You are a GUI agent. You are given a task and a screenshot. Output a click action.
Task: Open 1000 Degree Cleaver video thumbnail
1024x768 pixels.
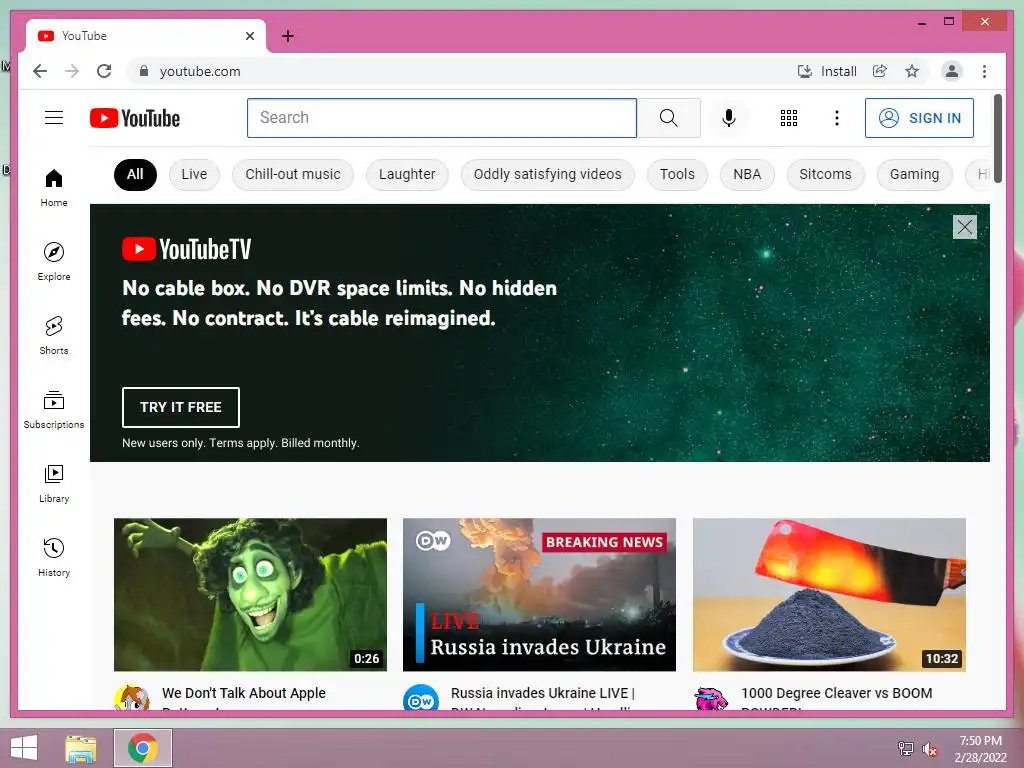829,594
